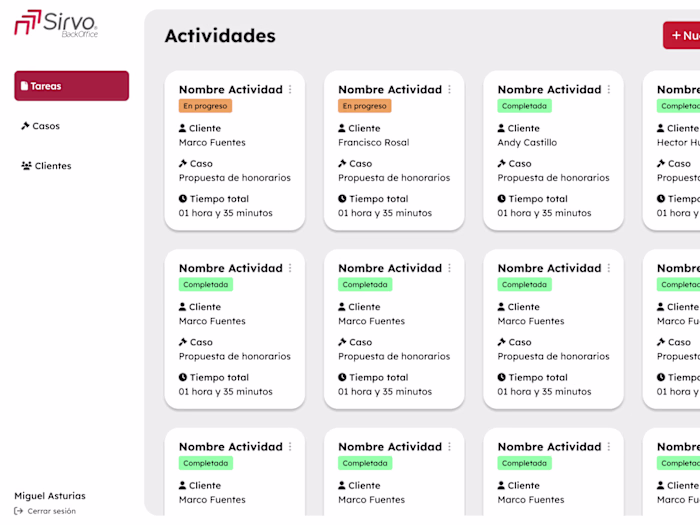Click the 'En progreso' badge on Francisco Rosal card
This screenshot has height=525, width=700.
tap(364, 106)
